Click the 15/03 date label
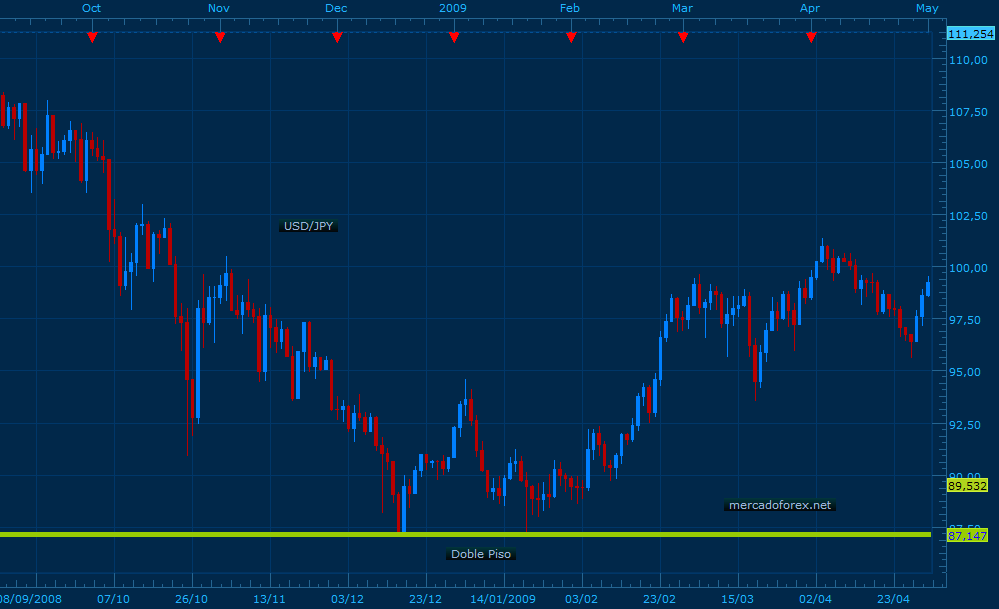This screenshot has height=609, width=999. click(x=737, y=599)
